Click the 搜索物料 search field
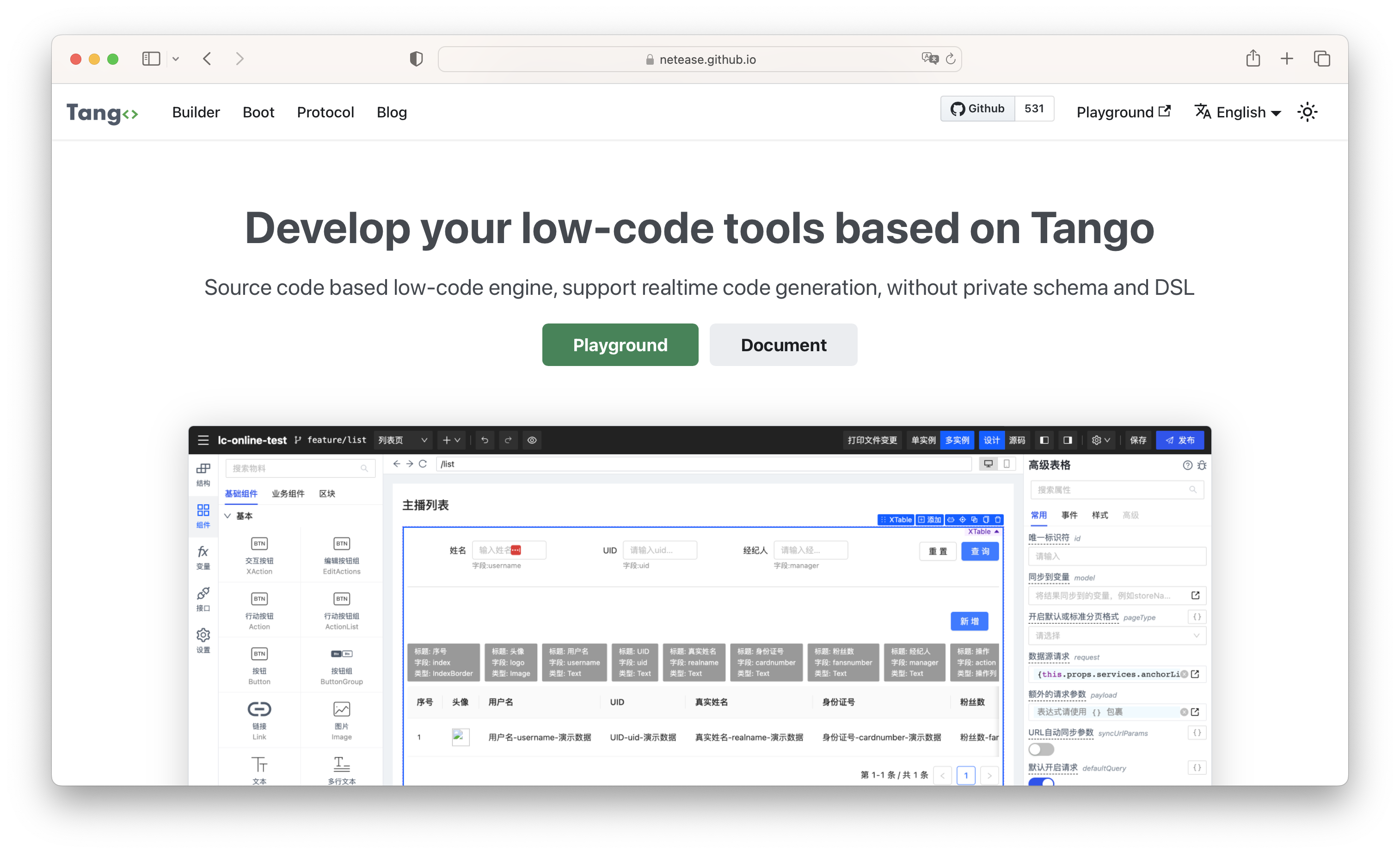The width and height of the screenshot is (1400, 854). click(x=300, y=468)
